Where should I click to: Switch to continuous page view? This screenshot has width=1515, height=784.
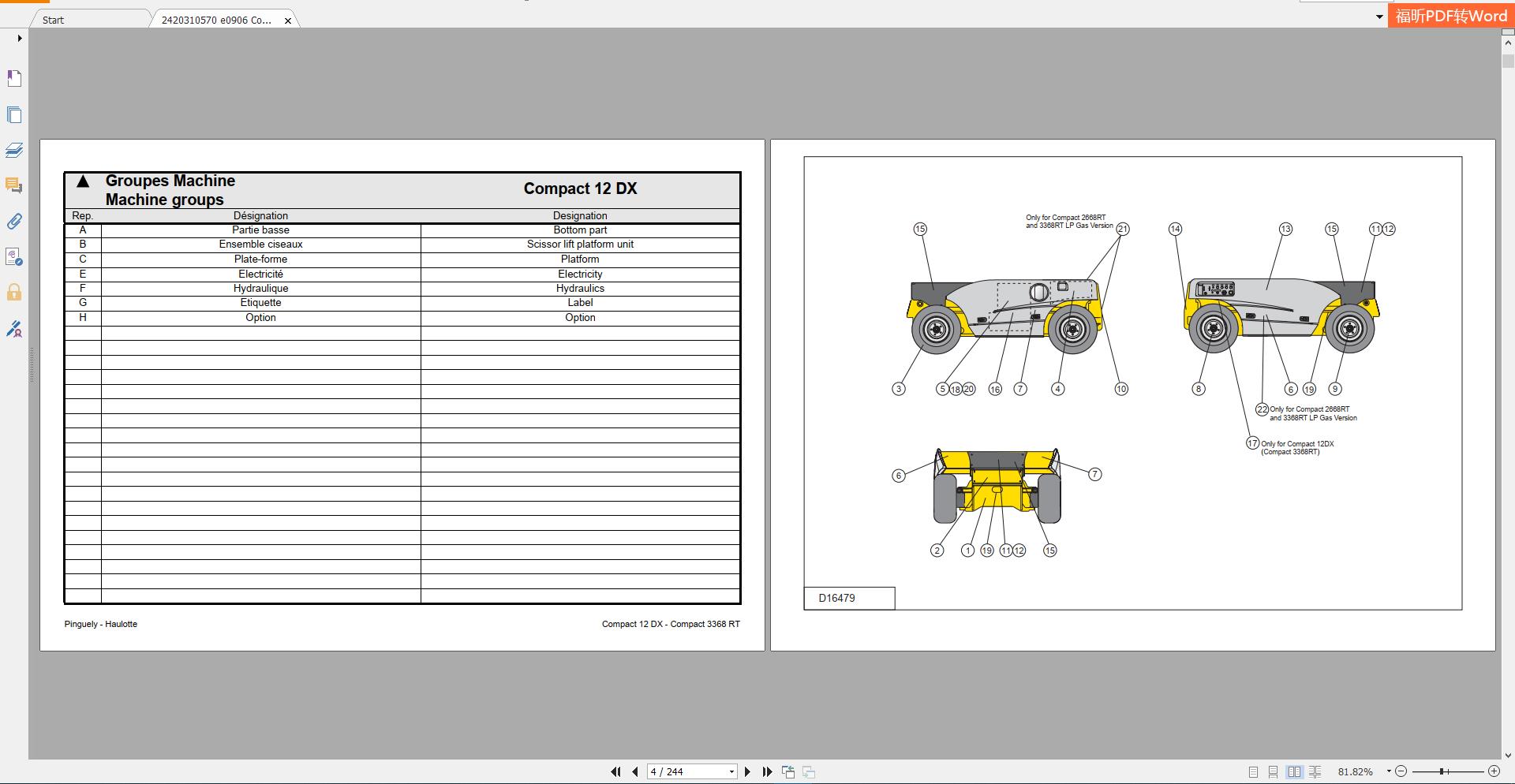[x=1273, y=771]
